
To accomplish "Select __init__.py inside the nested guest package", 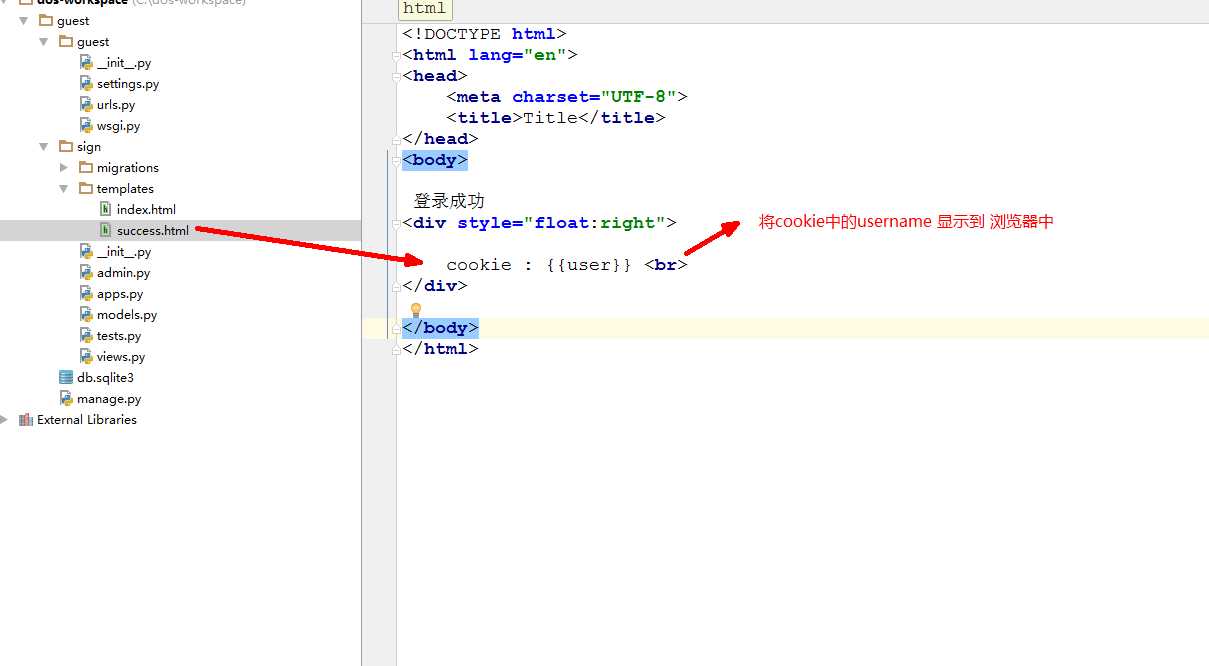I will point(124,62).
